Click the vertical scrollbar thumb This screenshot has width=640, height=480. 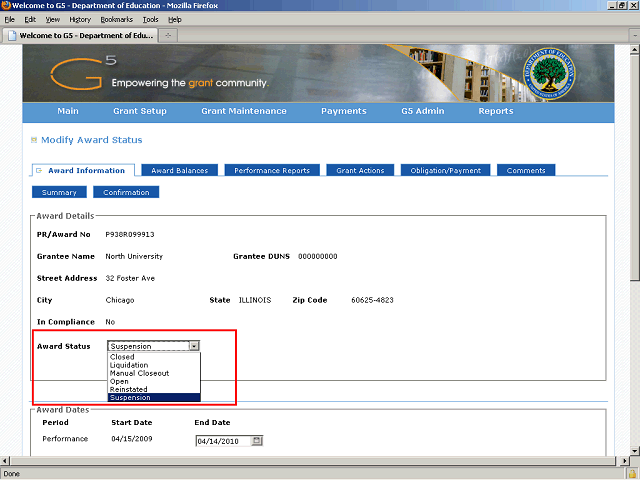(634, 167)
